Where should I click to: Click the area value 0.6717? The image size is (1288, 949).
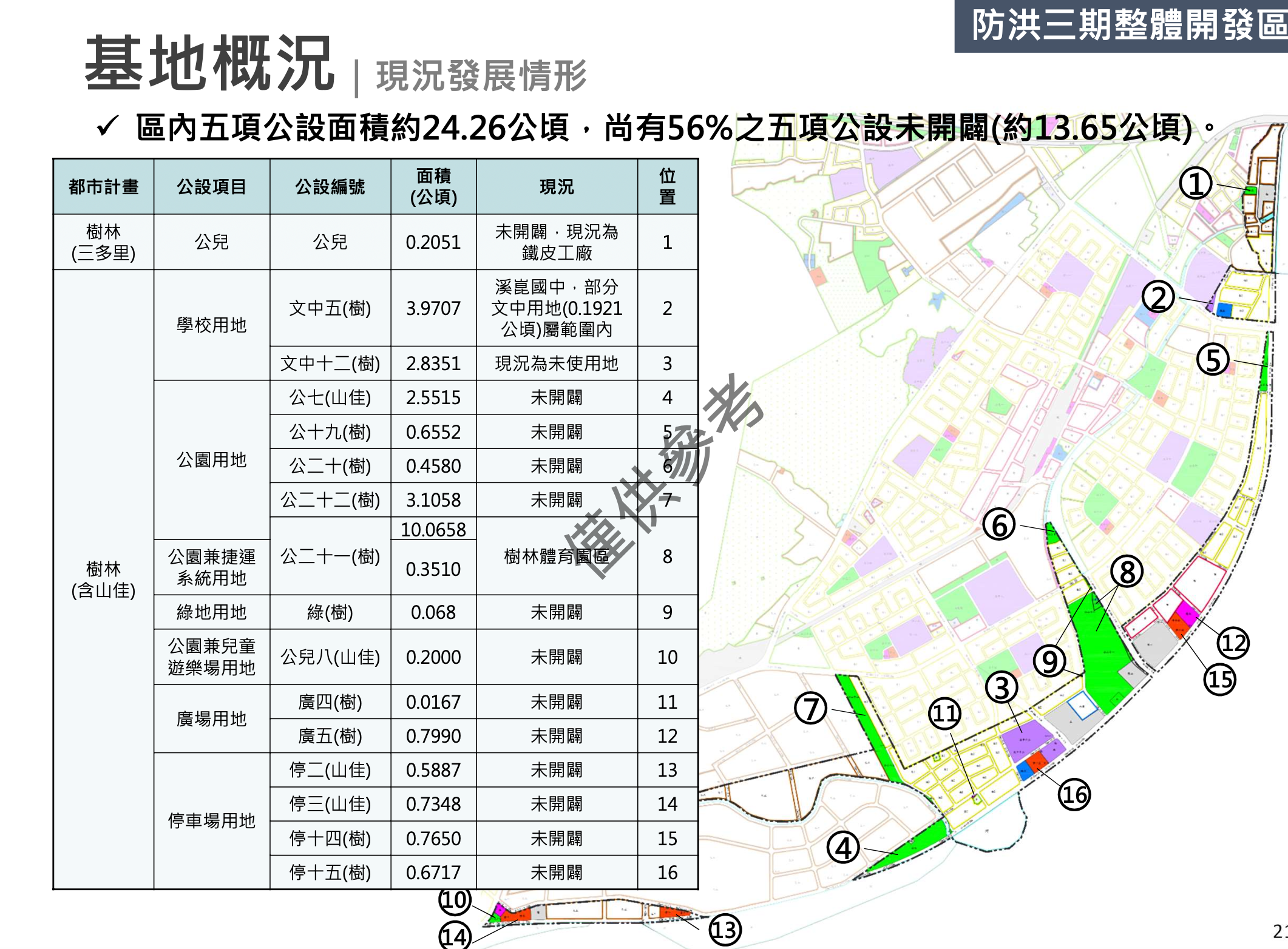(433, 873)
